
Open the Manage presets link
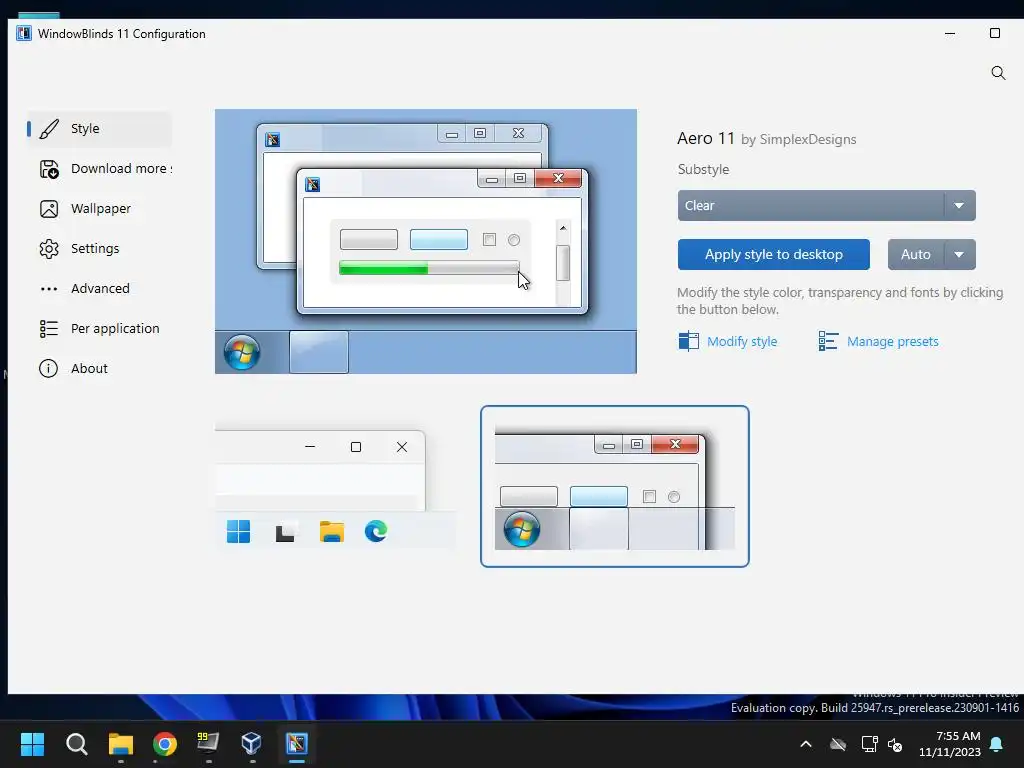coord(892,342)
